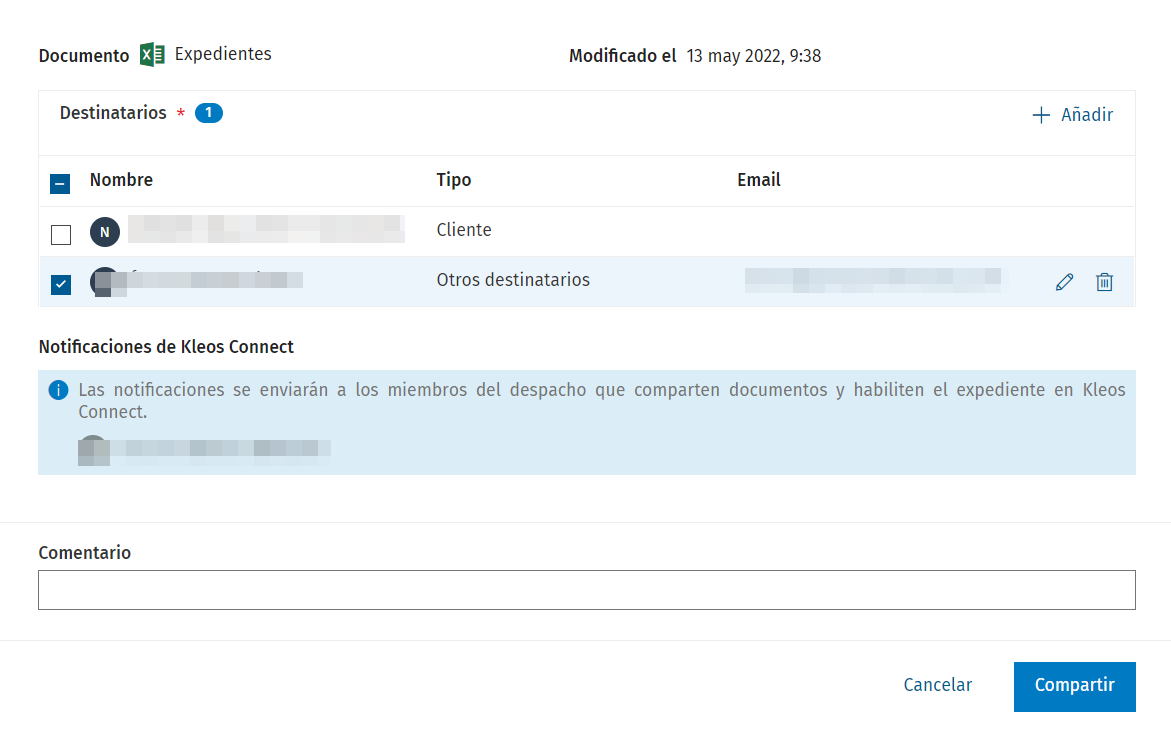The height and width of the screenshot is (729, 1171).
Task: Click the Excel document icon
Action: pos(152,55)
